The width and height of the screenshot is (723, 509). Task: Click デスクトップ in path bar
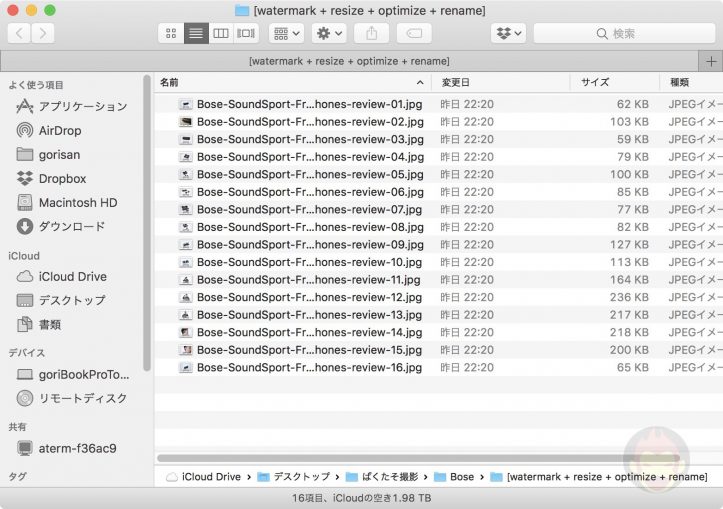294,477
